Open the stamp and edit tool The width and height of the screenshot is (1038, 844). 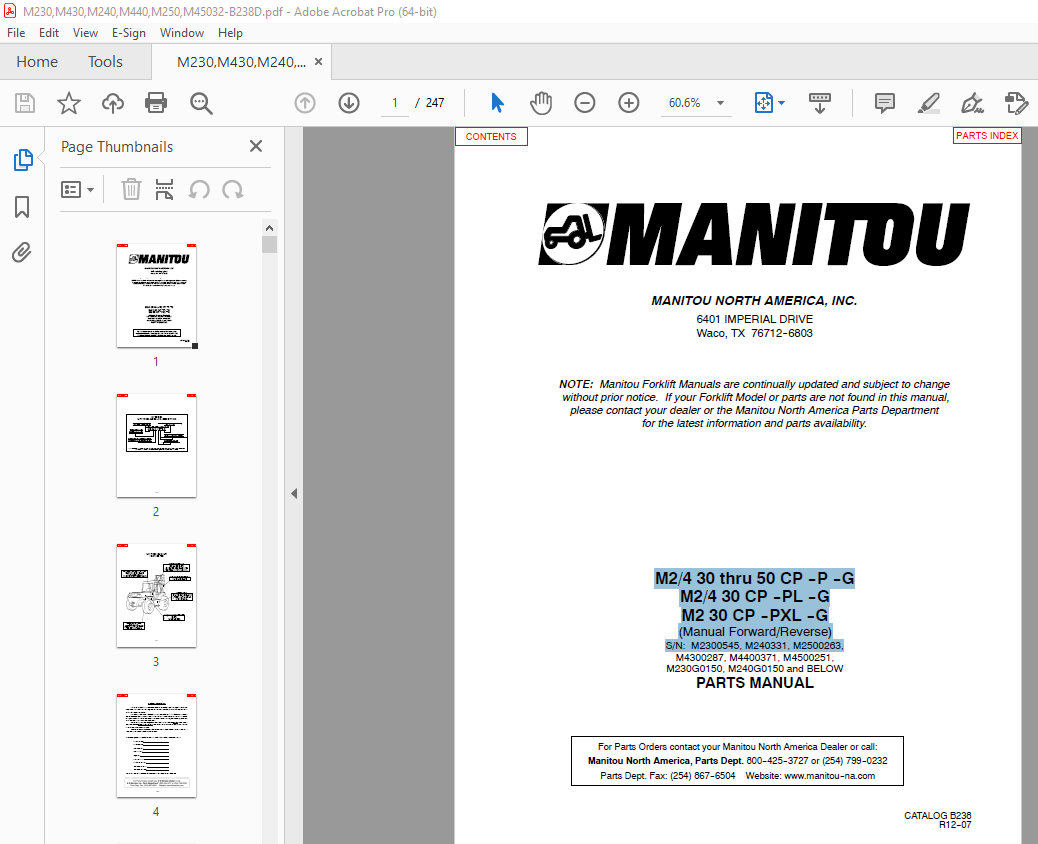tap(1015, 103)
